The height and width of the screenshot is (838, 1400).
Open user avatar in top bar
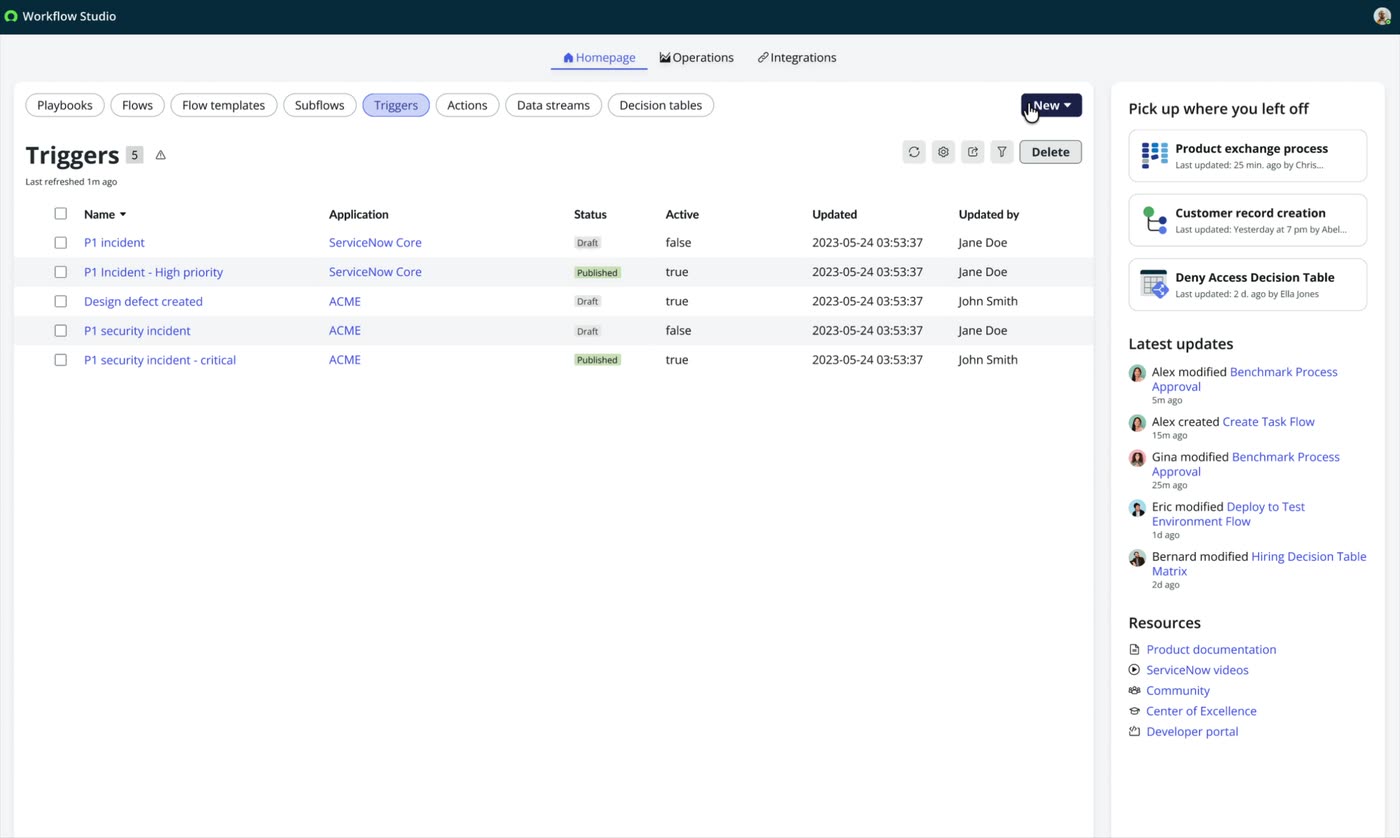[x=1382, y=17]
